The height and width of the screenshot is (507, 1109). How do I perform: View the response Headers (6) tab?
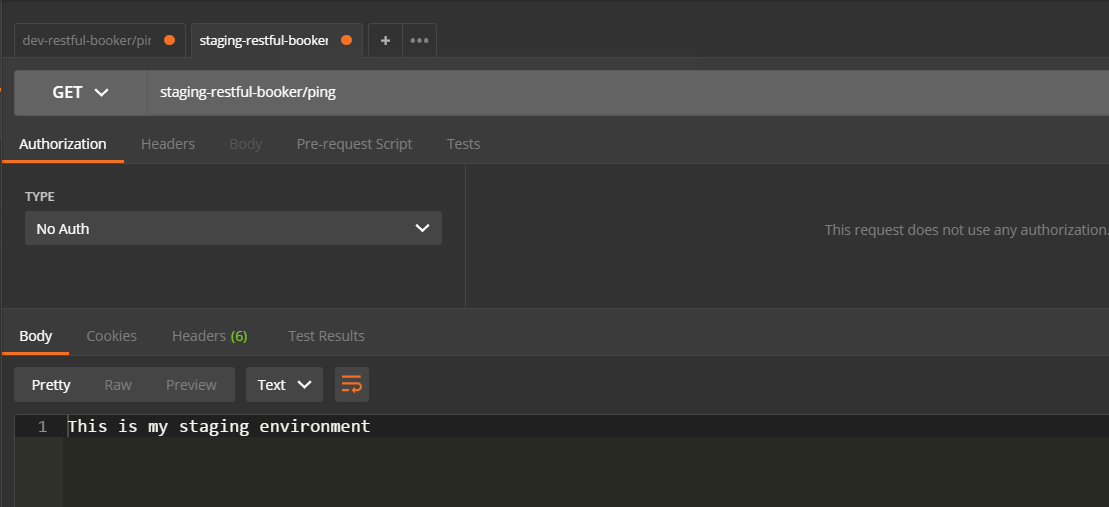[x=209, y=336]
